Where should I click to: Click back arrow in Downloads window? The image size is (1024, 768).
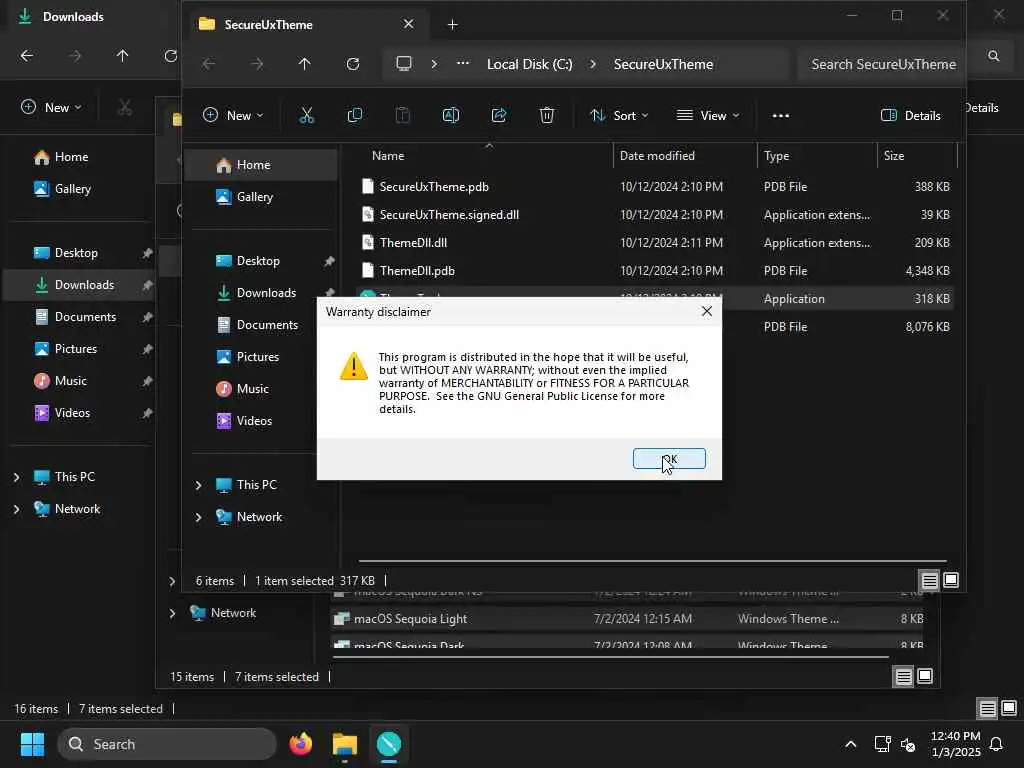[27, 56]
